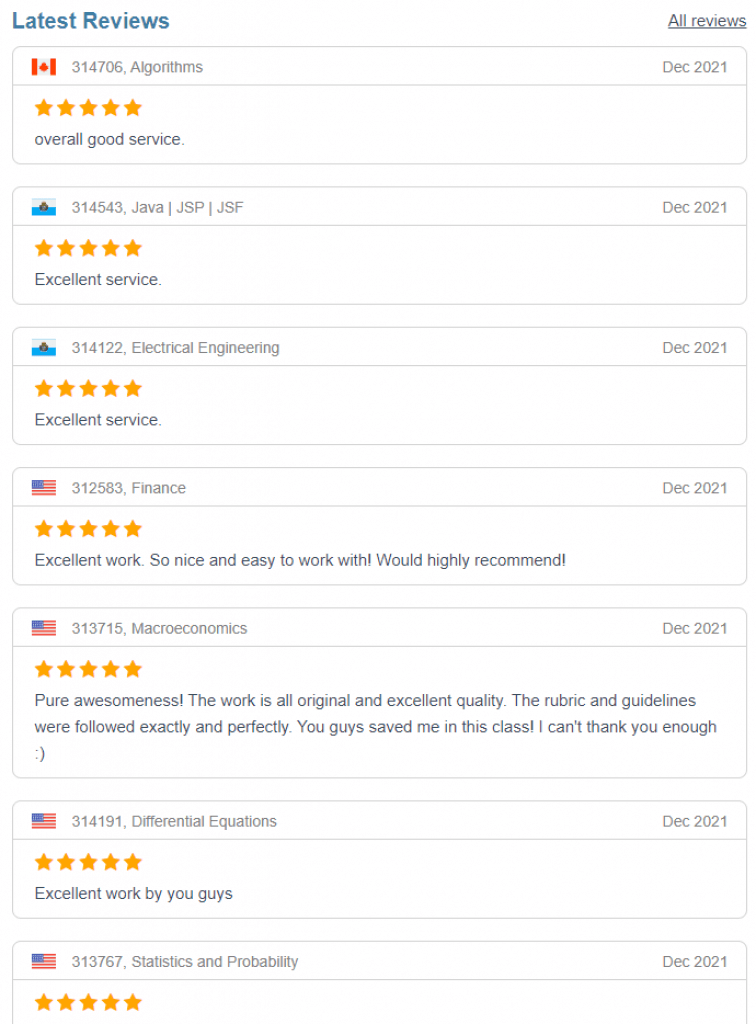Click a star on the Statistics and Probability rating
756x1024 pixels.
[x=87, y=1002]
